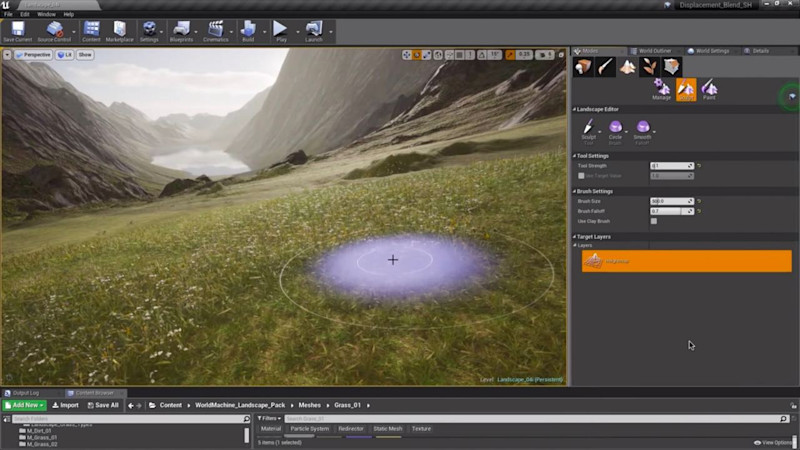
Task: Enable Use Clay Brush checkbox
Action: [x=654, y=221]
